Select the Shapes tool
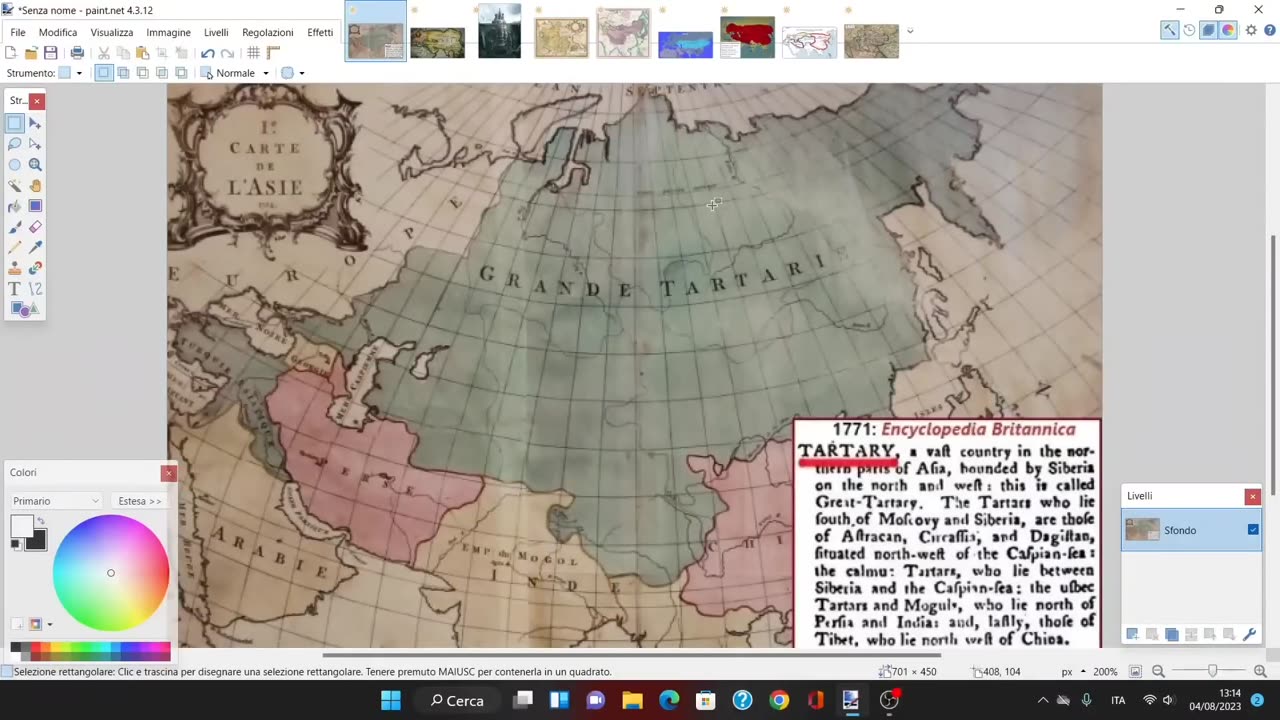Image resolution: width=1280 pixels, height=720 pixels. point(25,309)
